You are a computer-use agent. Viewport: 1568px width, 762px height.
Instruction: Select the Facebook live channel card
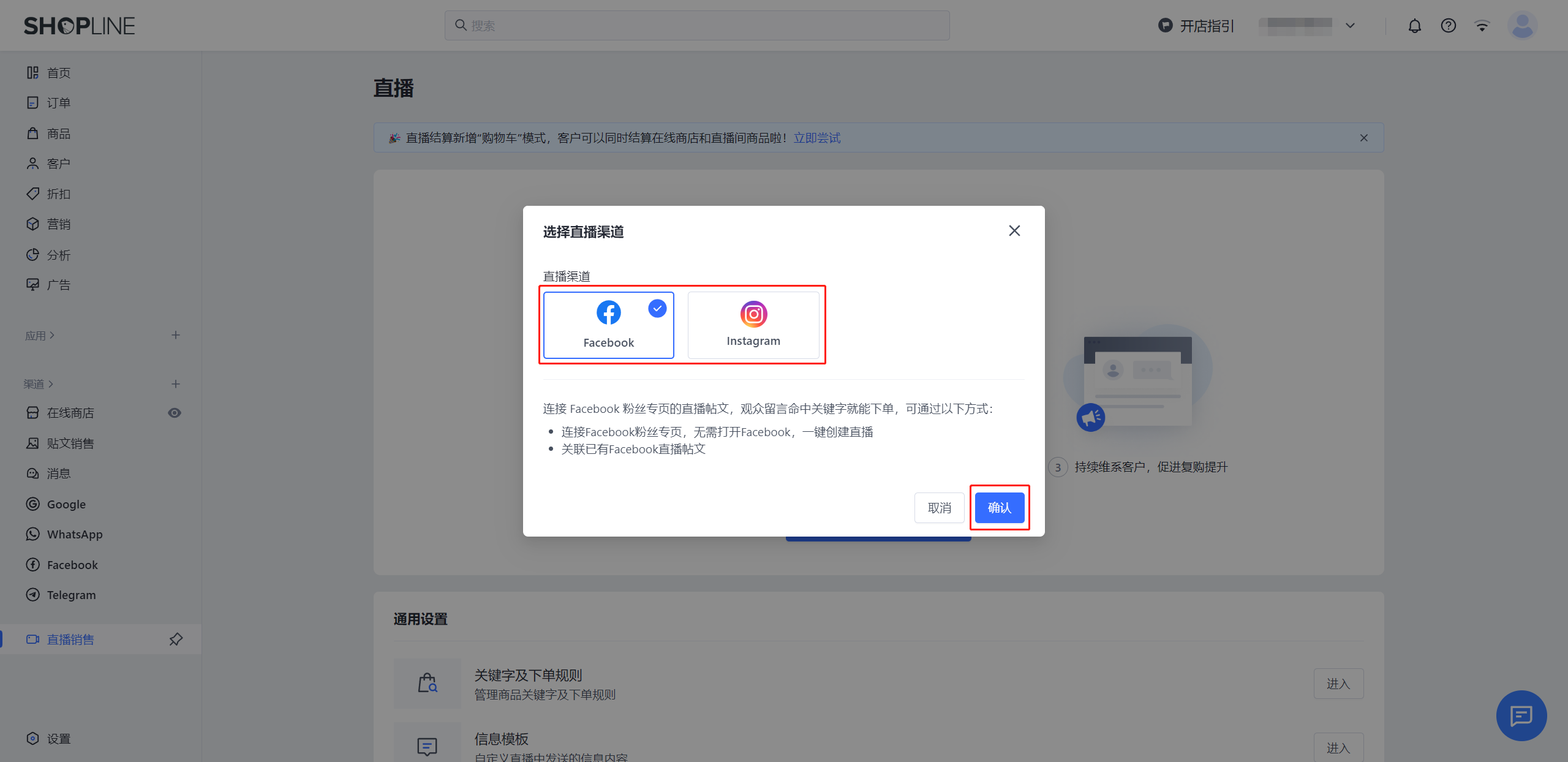point(608,325)
